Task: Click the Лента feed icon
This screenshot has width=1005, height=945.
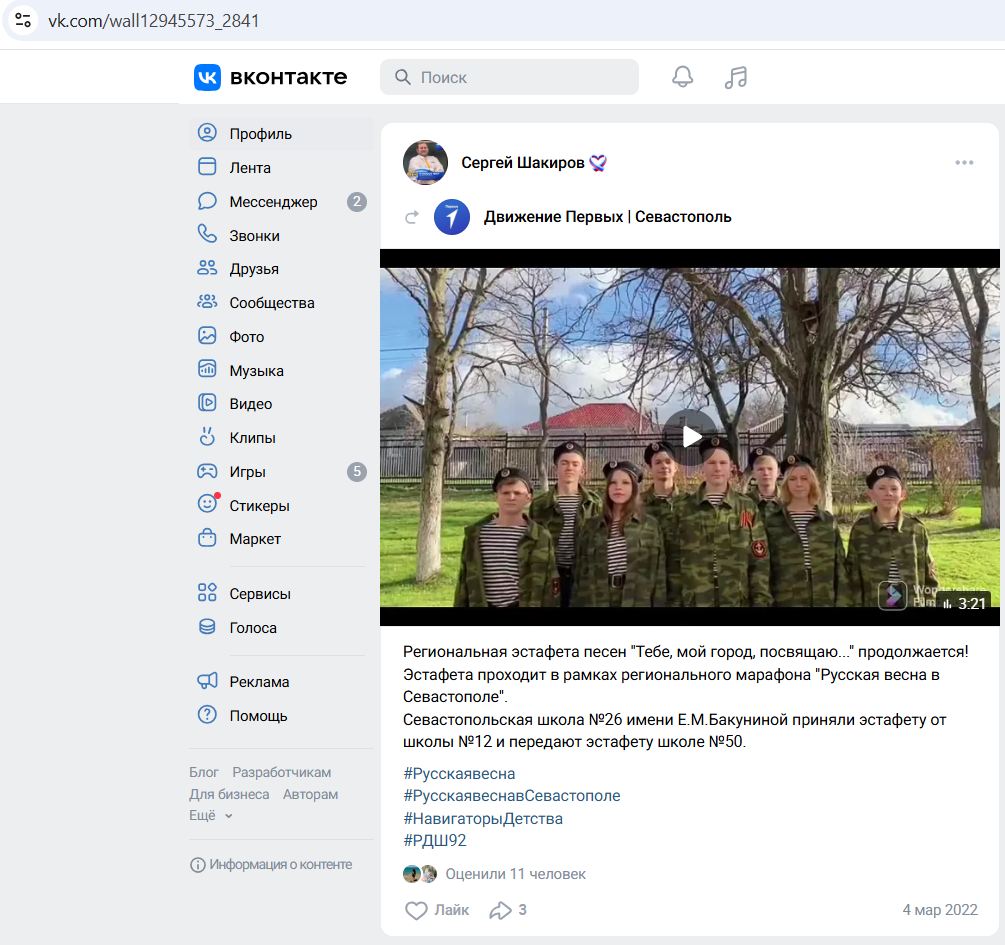Action: [x=207, y=167]
